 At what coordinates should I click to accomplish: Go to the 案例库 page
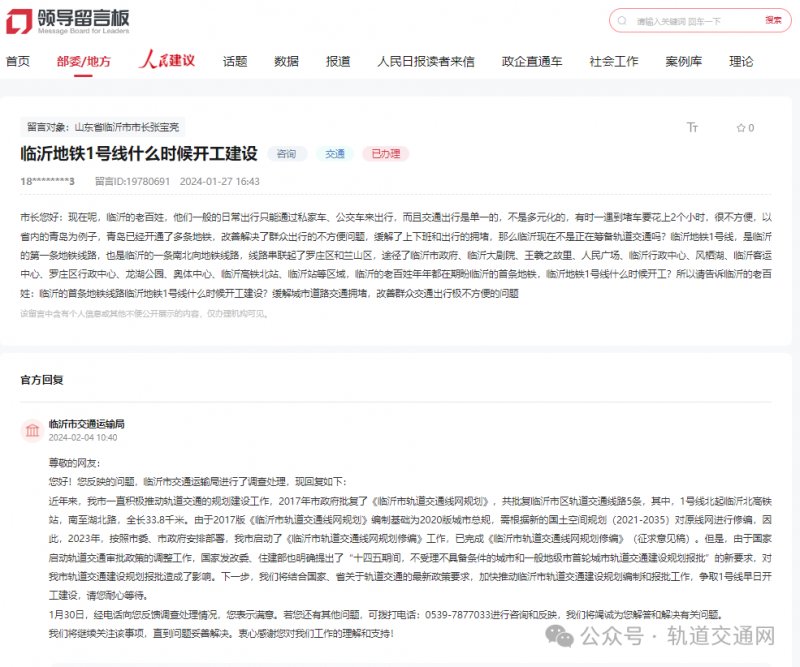684,61
